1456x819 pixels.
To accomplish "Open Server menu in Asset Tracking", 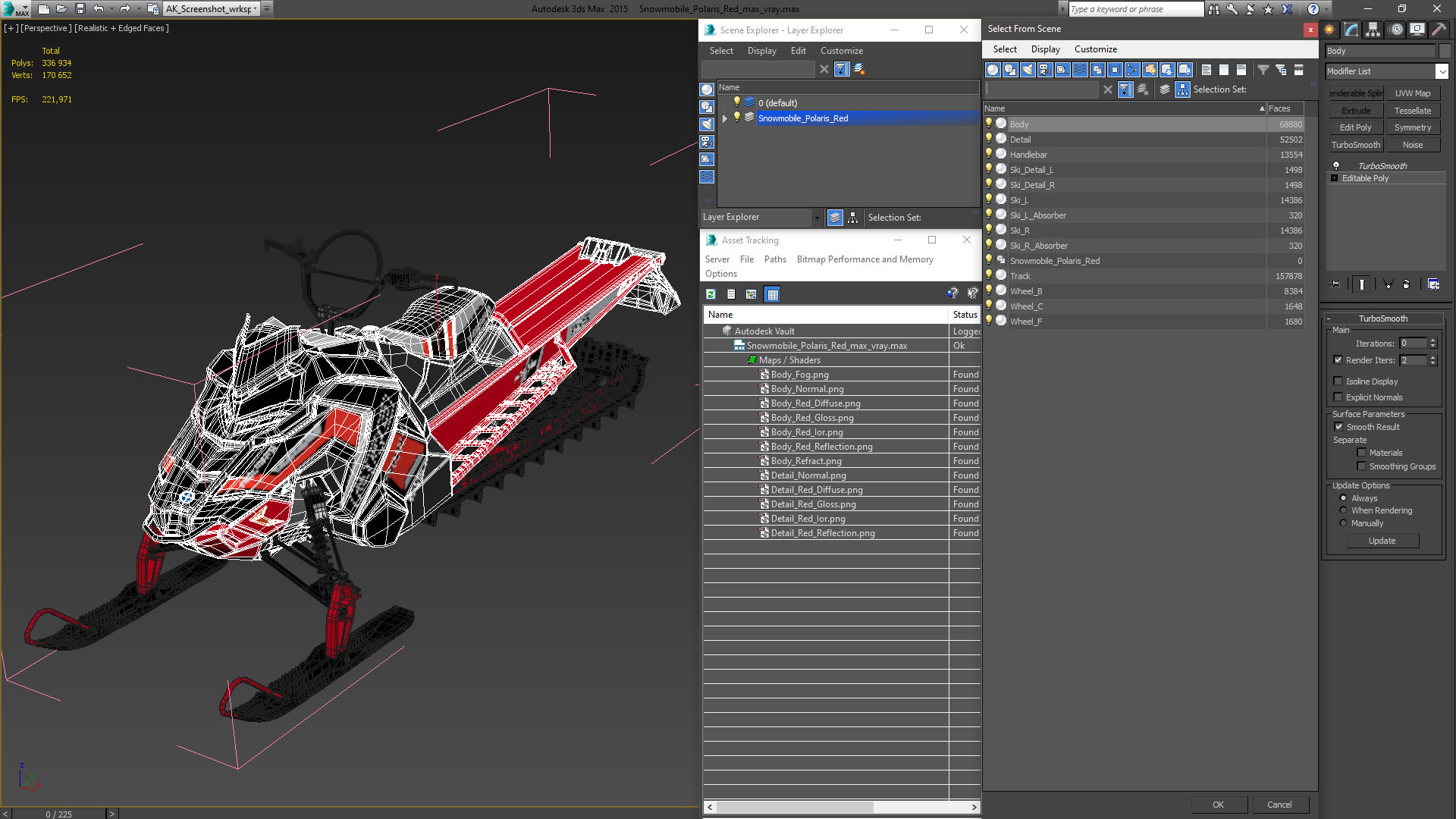I will 717,259.
